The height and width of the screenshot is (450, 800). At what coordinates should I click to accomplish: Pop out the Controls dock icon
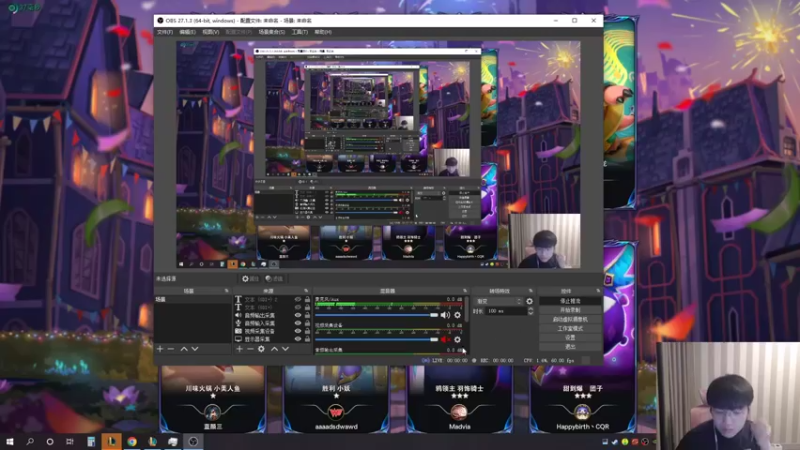(x=598, y=291)
